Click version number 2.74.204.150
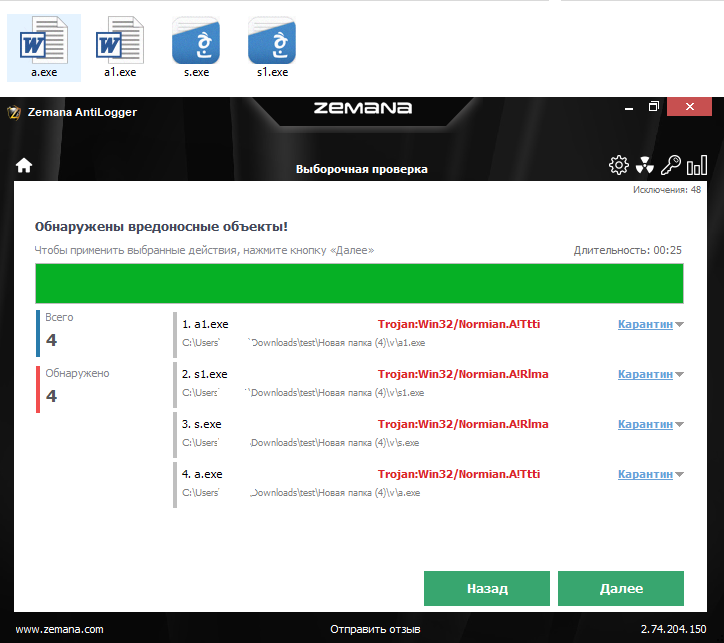Screen dimensions: 724x643 [x=673, y=629]
